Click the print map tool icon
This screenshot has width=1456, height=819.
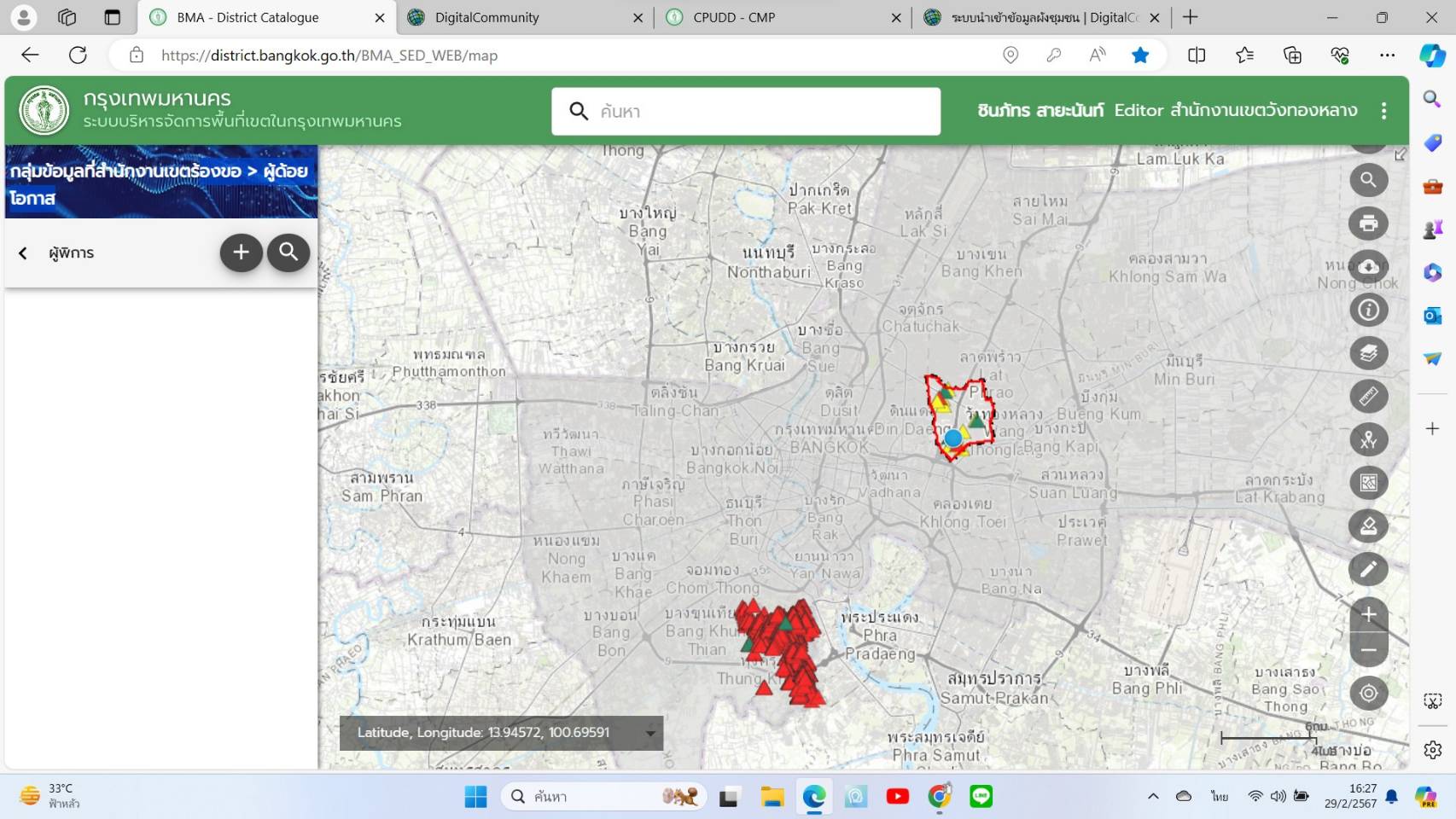coord(1368,224)
